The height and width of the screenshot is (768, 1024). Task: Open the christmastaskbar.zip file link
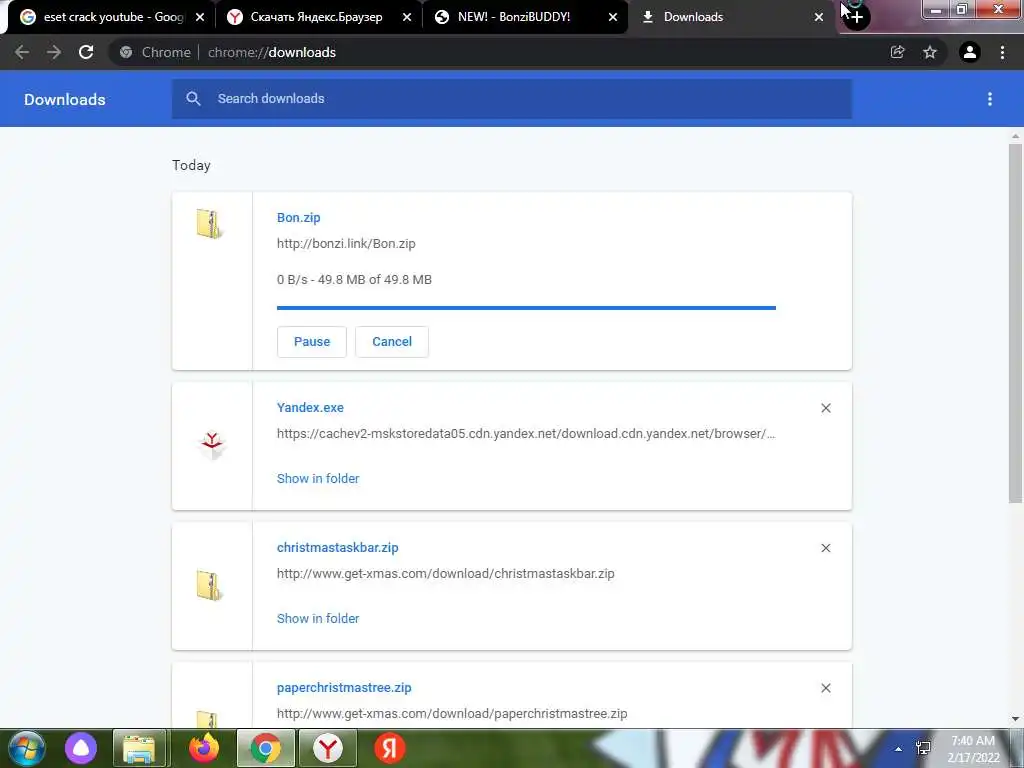point(338,548)
